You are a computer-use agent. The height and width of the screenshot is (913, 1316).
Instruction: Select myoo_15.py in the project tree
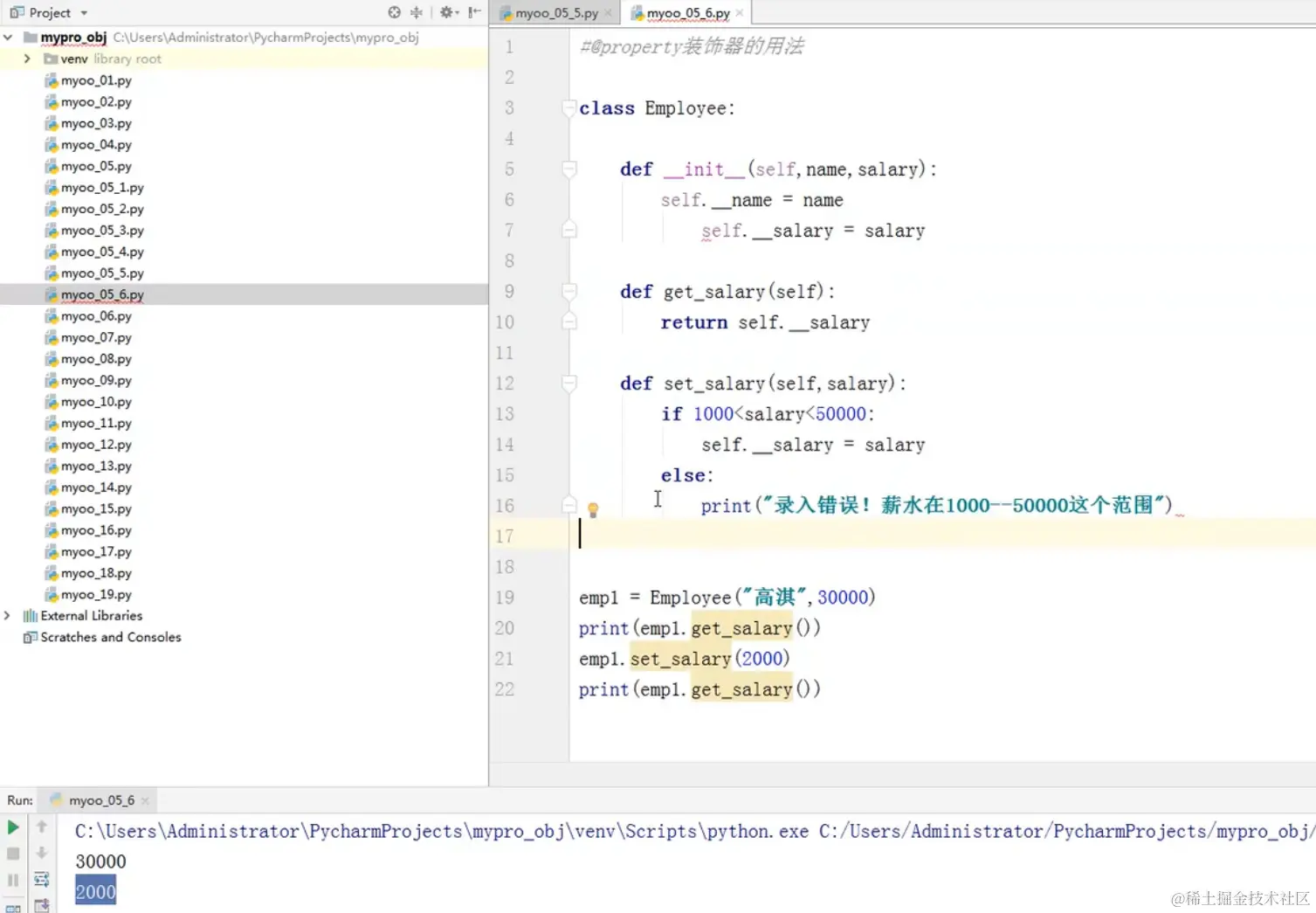coord(96,509)
